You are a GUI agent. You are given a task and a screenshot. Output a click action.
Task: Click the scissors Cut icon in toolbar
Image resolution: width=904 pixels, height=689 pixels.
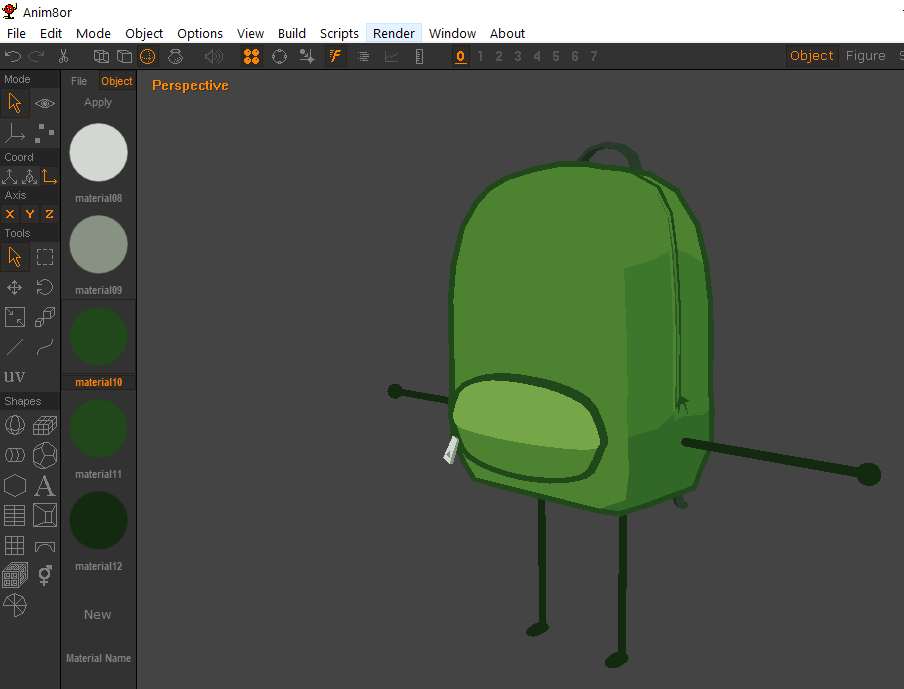64,57
